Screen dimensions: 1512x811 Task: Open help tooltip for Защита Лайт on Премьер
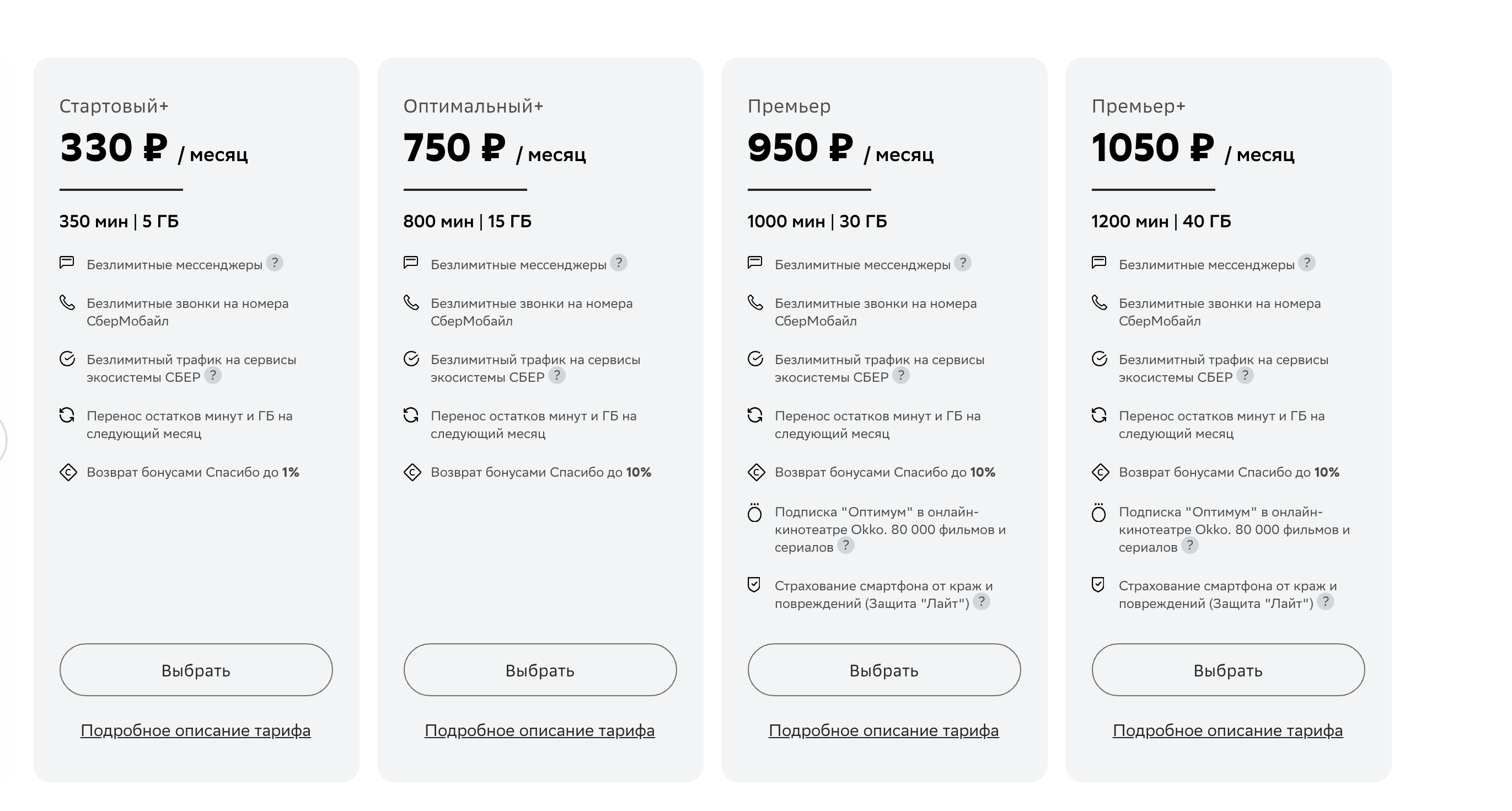(982, 601)
